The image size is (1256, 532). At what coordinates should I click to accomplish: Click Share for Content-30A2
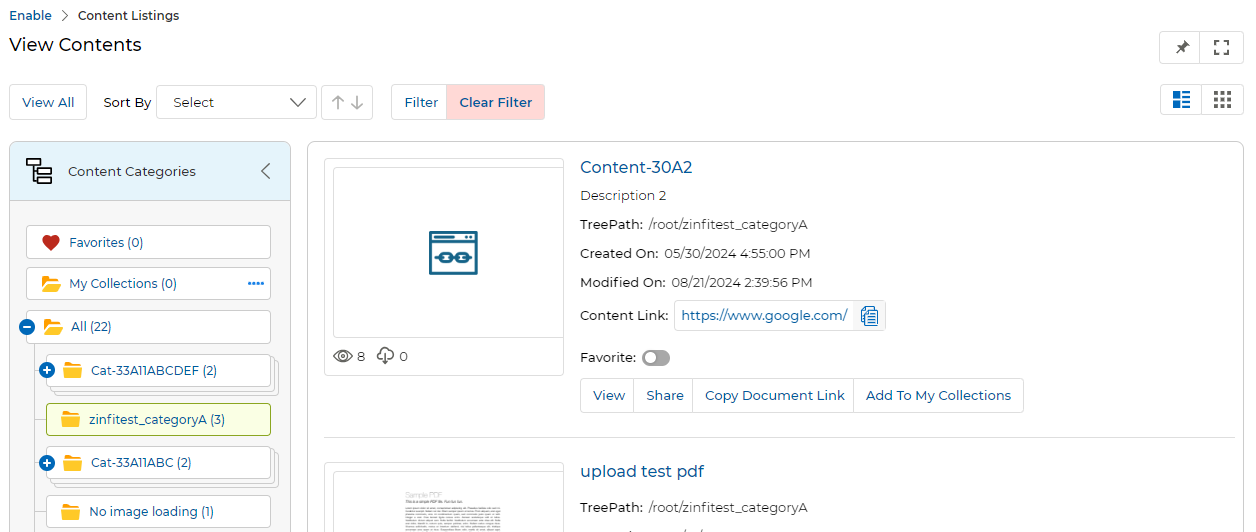point(664,395)
